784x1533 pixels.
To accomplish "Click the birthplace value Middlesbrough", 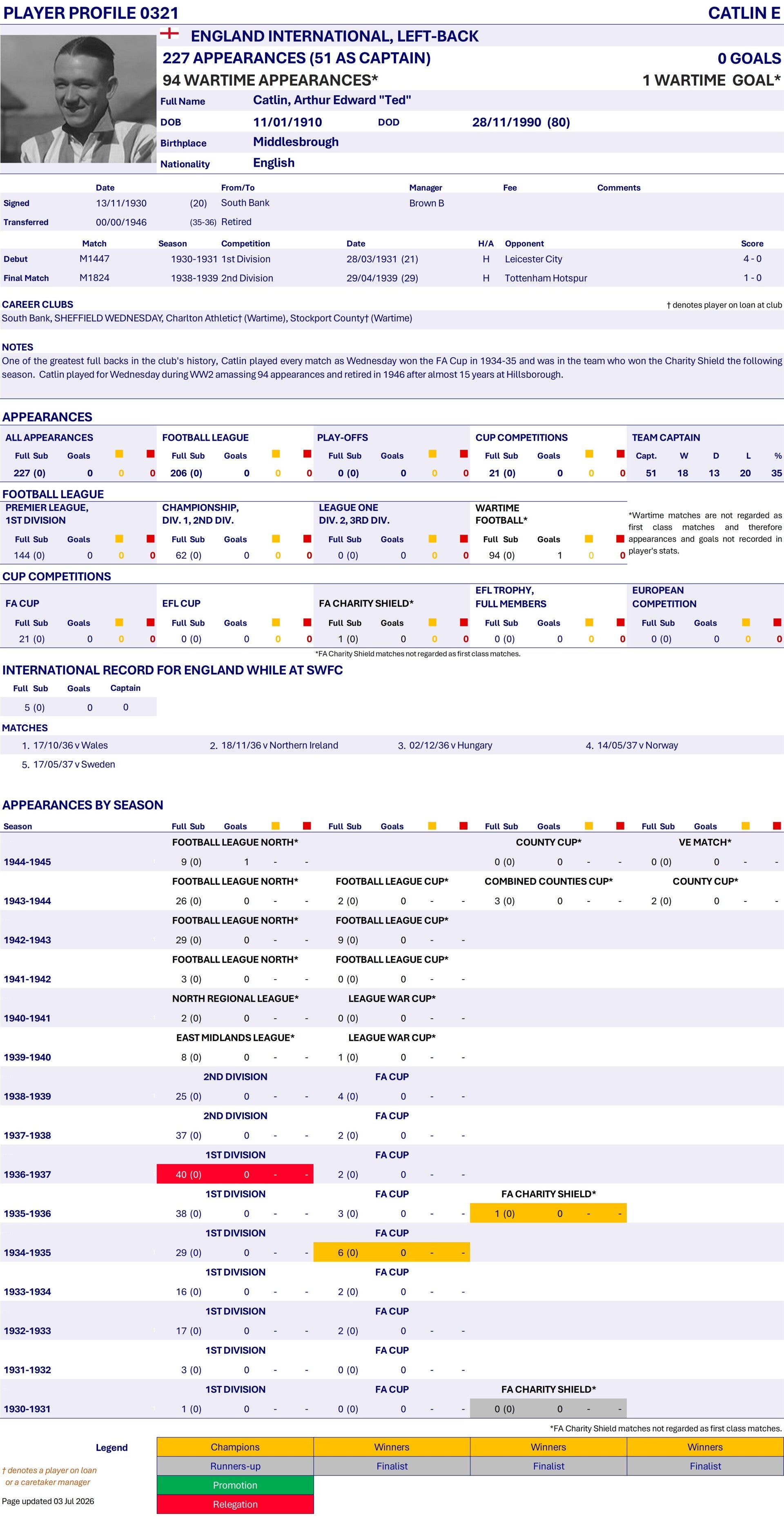I will tap(296, 142).
